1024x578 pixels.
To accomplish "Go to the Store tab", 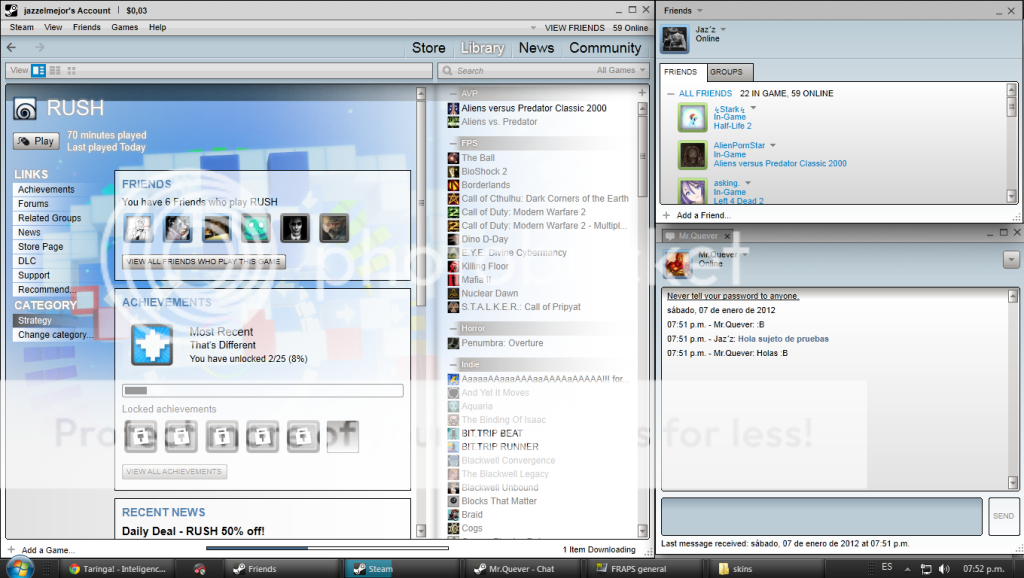I will (x=428, y=48).
